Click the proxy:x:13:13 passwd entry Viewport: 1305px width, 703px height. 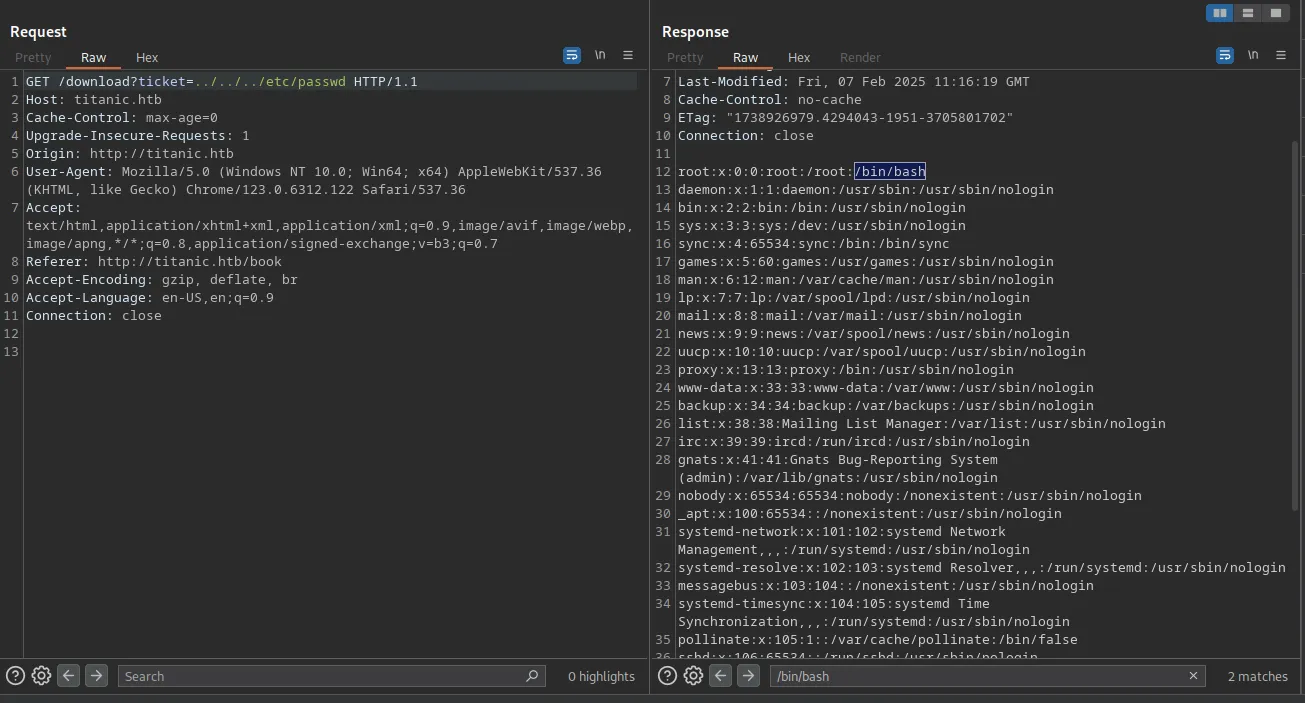click(x=846, y=370)
